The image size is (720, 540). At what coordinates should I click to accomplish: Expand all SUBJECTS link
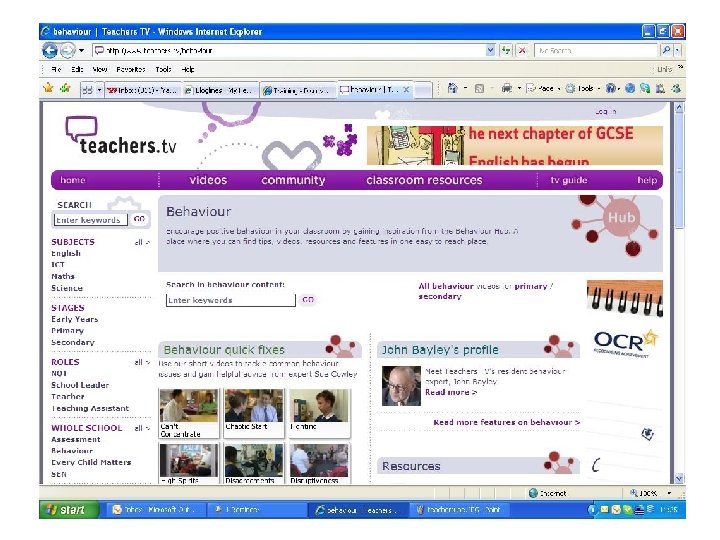click(x=142, y=242)
